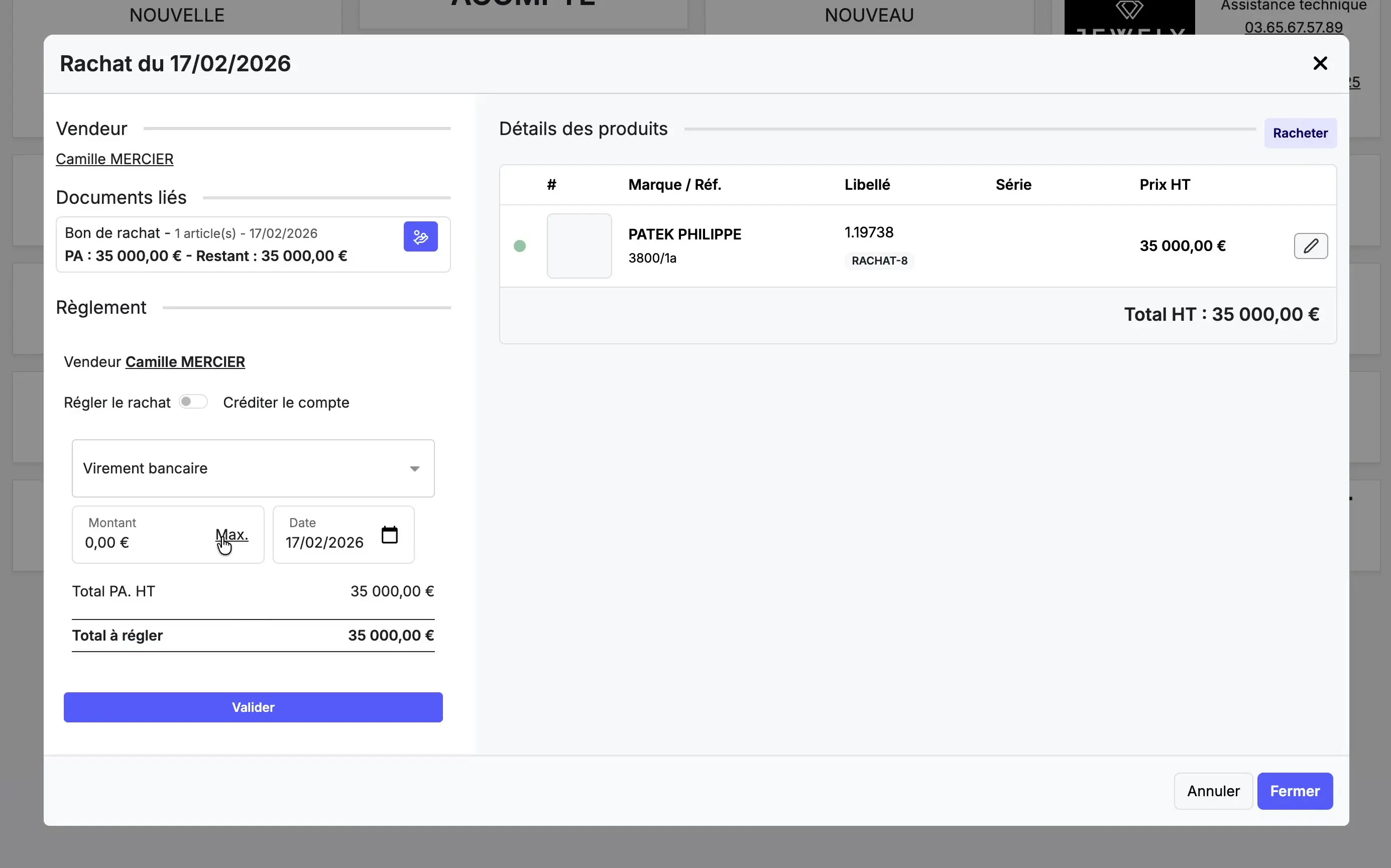Open the Virement bancaire payment method dropdown
The height and width of the screenshot is (868, 1391).
(253, 468)
